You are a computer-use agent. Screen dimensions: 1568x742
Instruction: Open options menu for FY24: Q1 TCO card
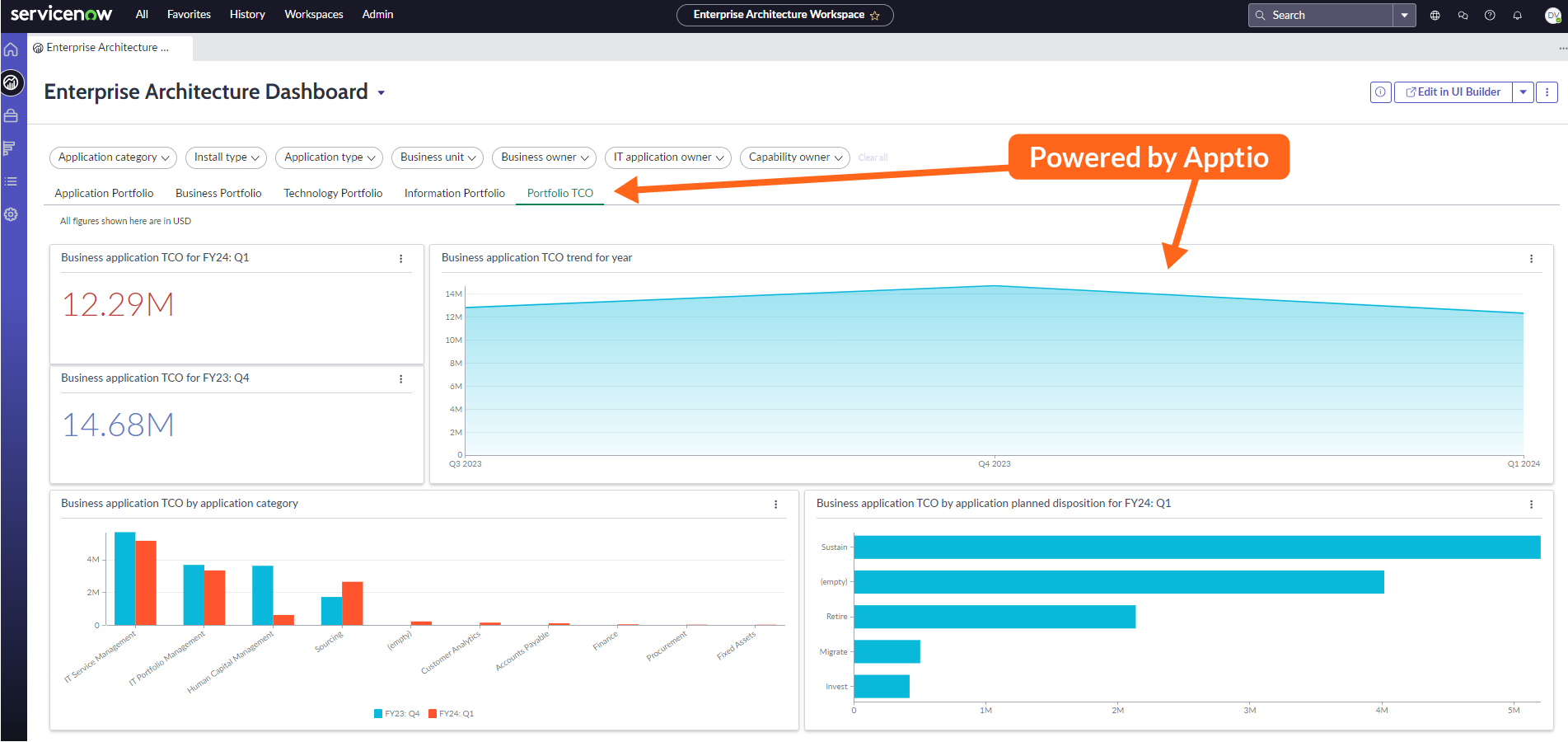pos(401,259)
